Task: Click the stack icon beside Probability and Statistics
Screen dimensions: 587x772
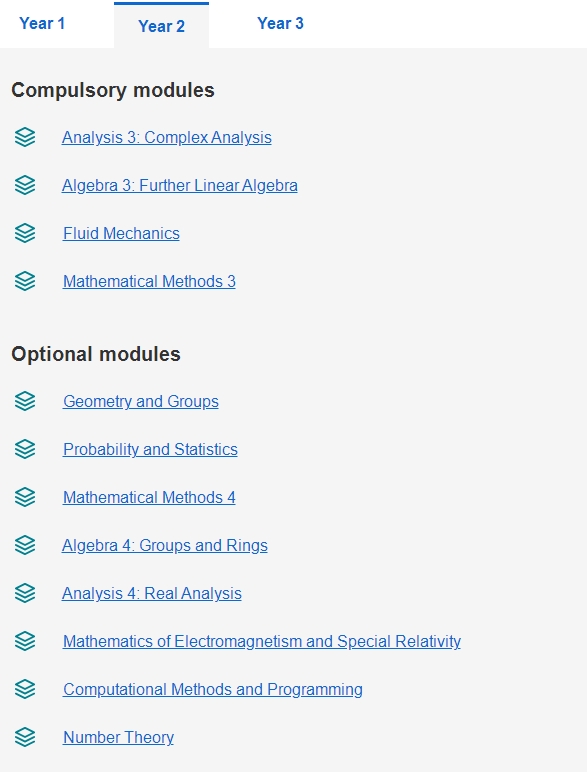Action: point(25,449)
